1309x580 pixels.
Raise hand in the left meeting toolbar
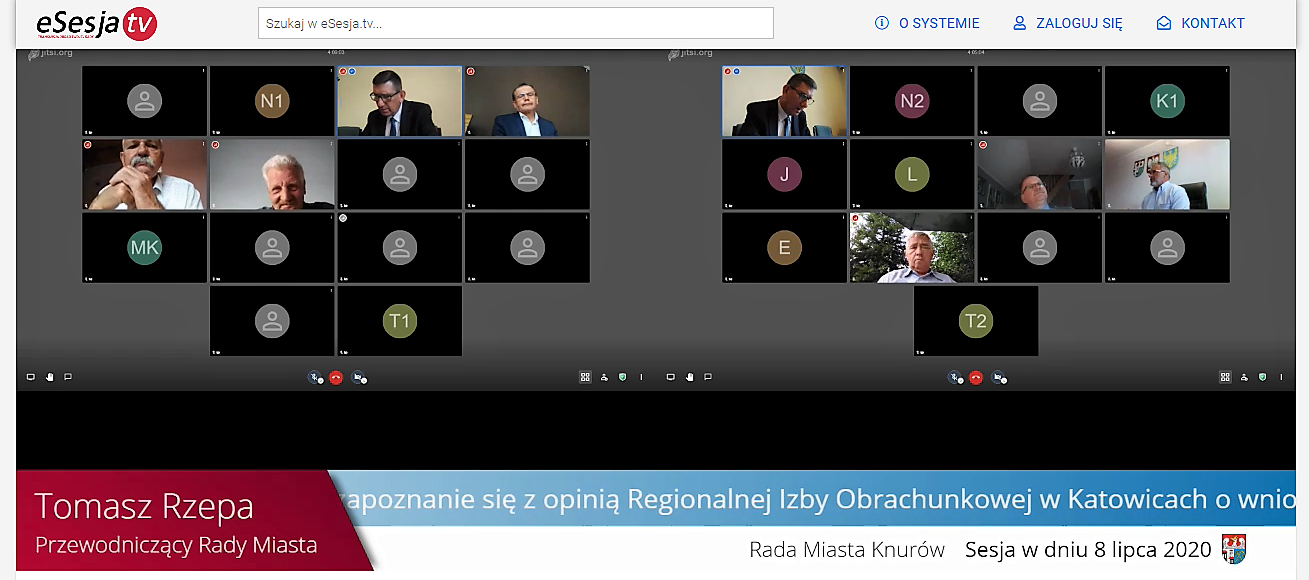(x=49, y=377)
